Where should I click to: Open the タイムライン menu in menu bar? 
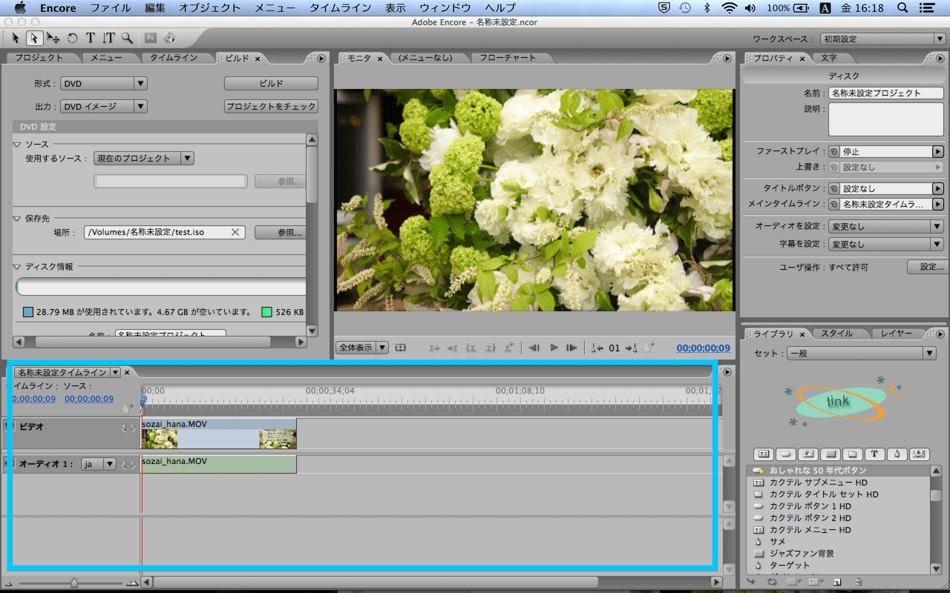click(339, 8)
